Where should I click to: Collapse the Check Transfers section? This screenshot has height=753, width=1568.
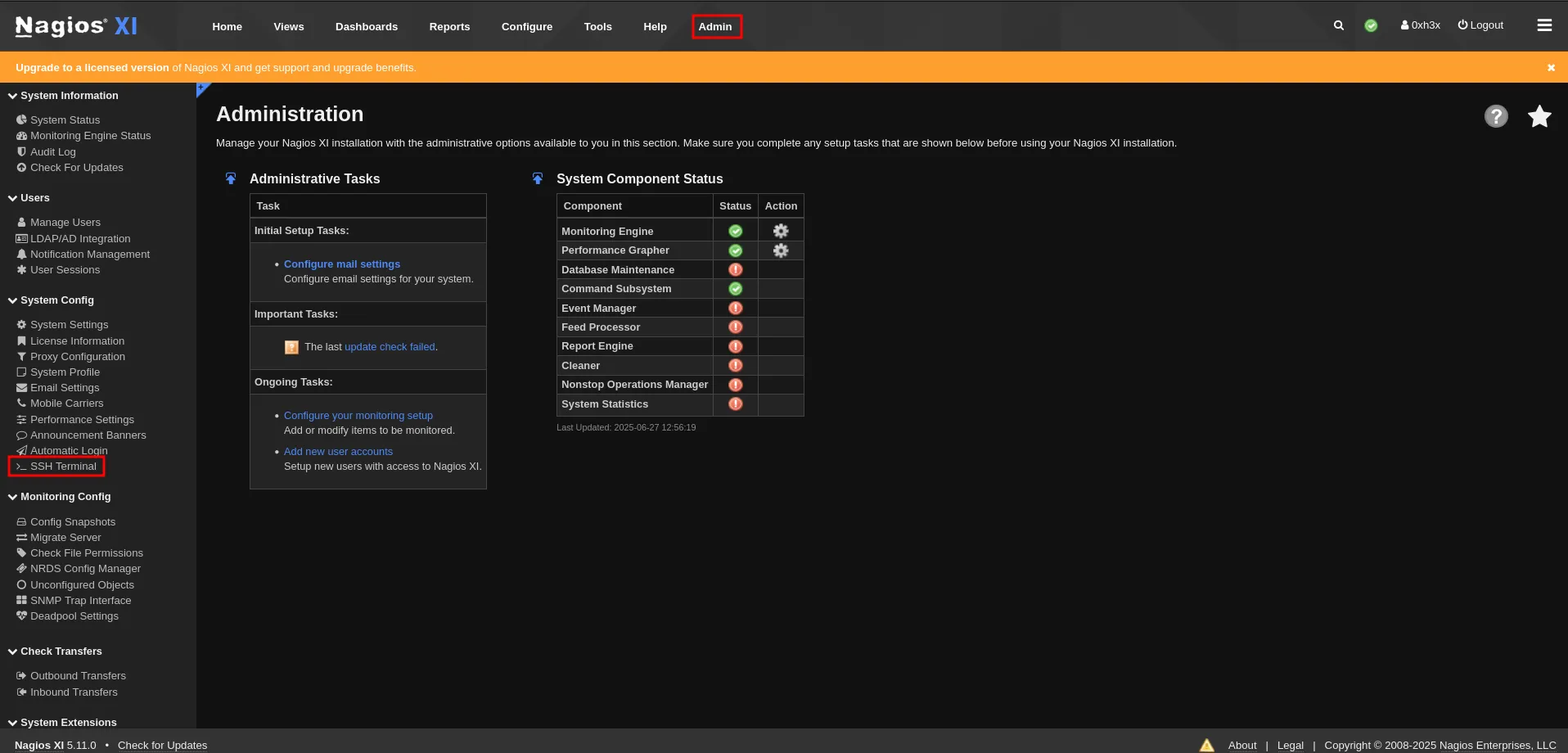coord(55,652)
